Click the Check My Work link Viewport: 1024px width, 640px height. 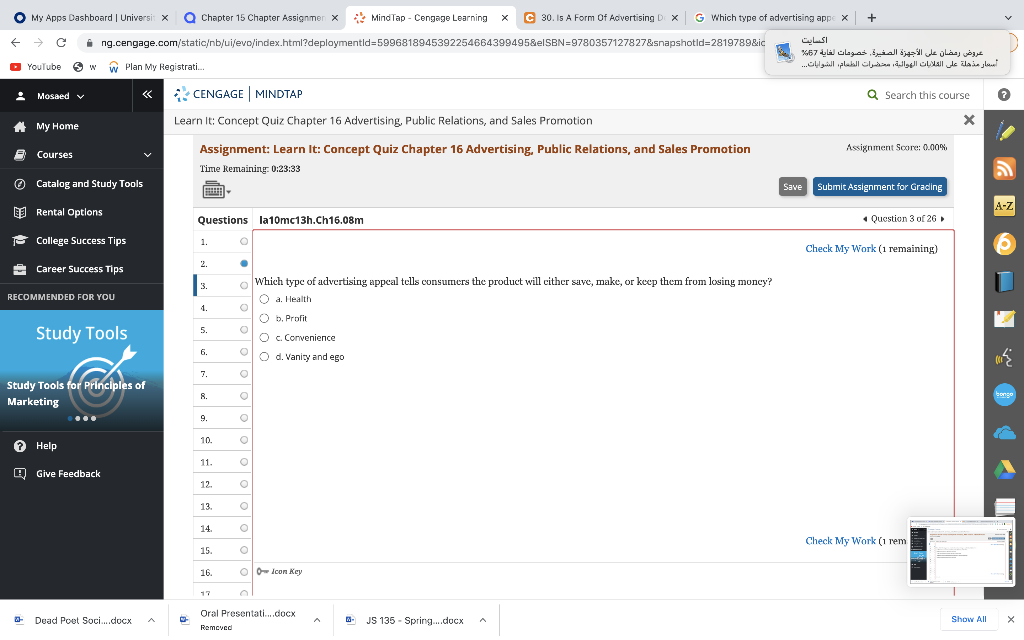[840, 248]
